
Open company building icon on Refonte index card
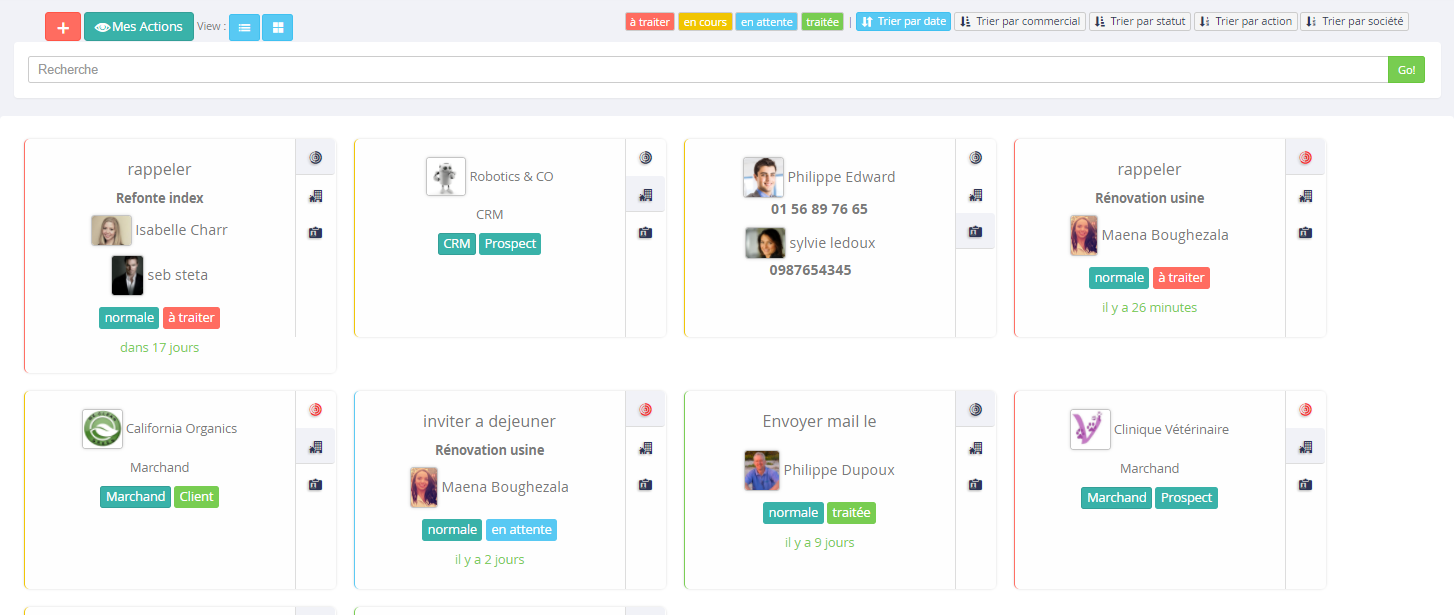pyautogui.click(x=315, y=196)
